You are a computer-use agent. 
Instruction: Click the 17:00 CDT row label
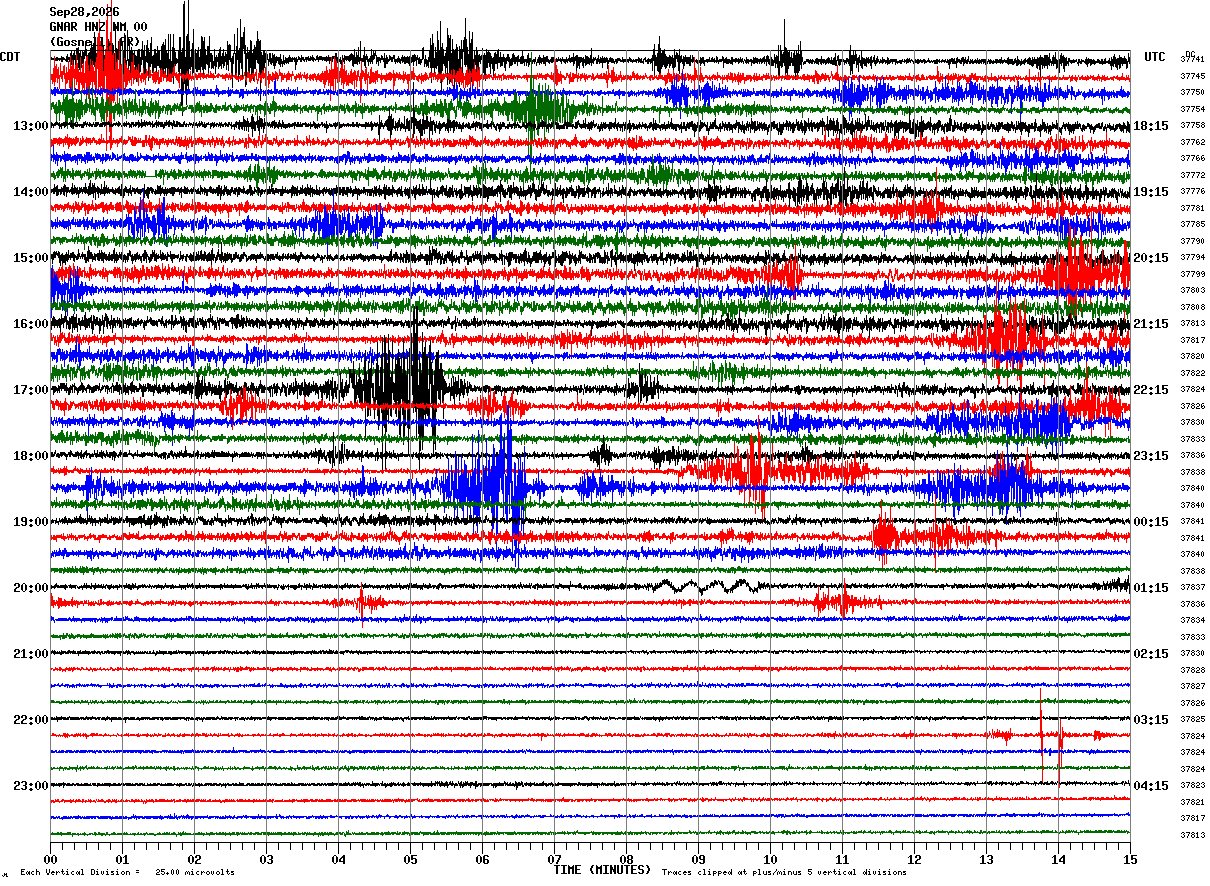pos(30,390)
